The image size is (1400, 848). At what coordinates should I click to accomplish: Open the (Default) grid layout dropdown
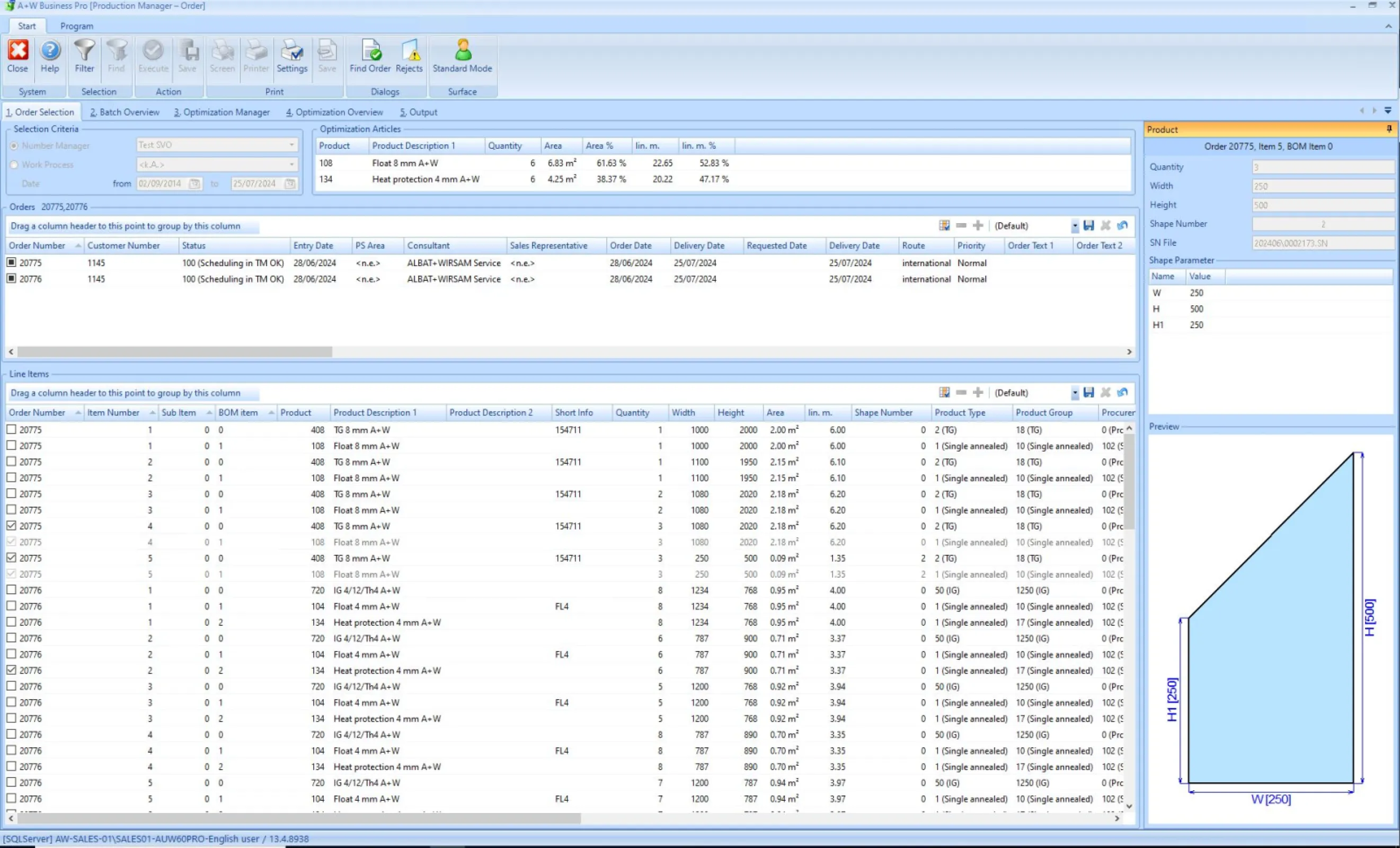pos(1074,226)
